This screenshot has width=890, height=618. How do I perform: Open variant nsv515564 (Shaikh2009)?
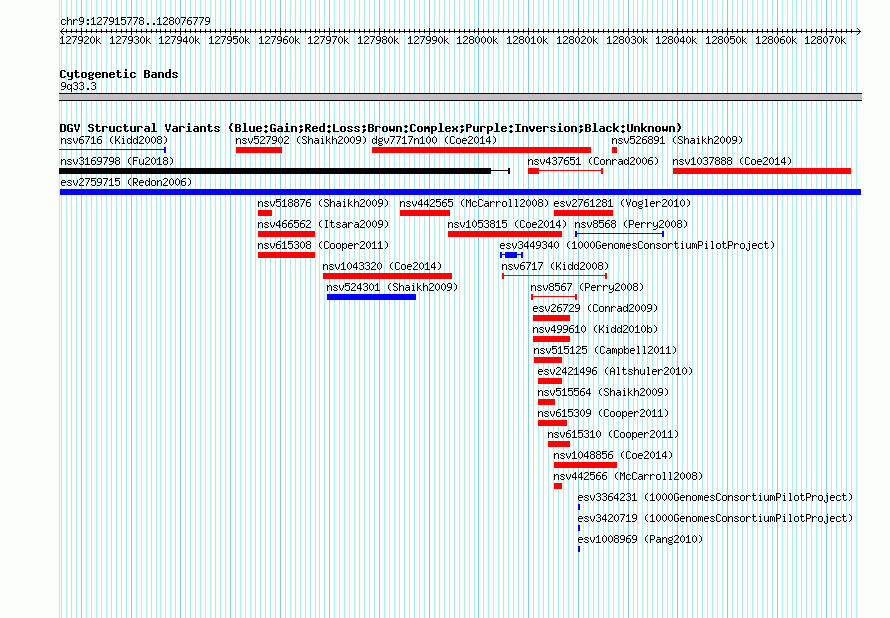(x=603, y=392)
